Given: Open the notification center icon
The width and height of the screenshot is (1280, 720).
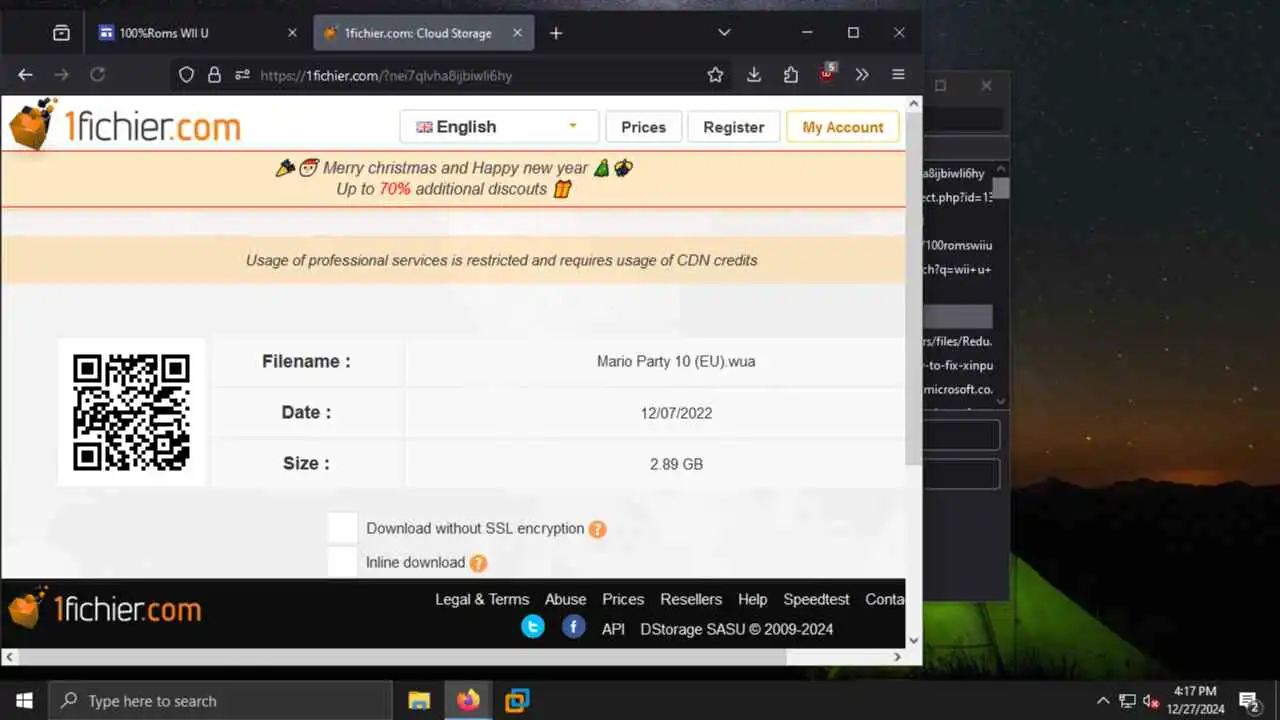Looking at the screenshot, I should pos(1248,701).
